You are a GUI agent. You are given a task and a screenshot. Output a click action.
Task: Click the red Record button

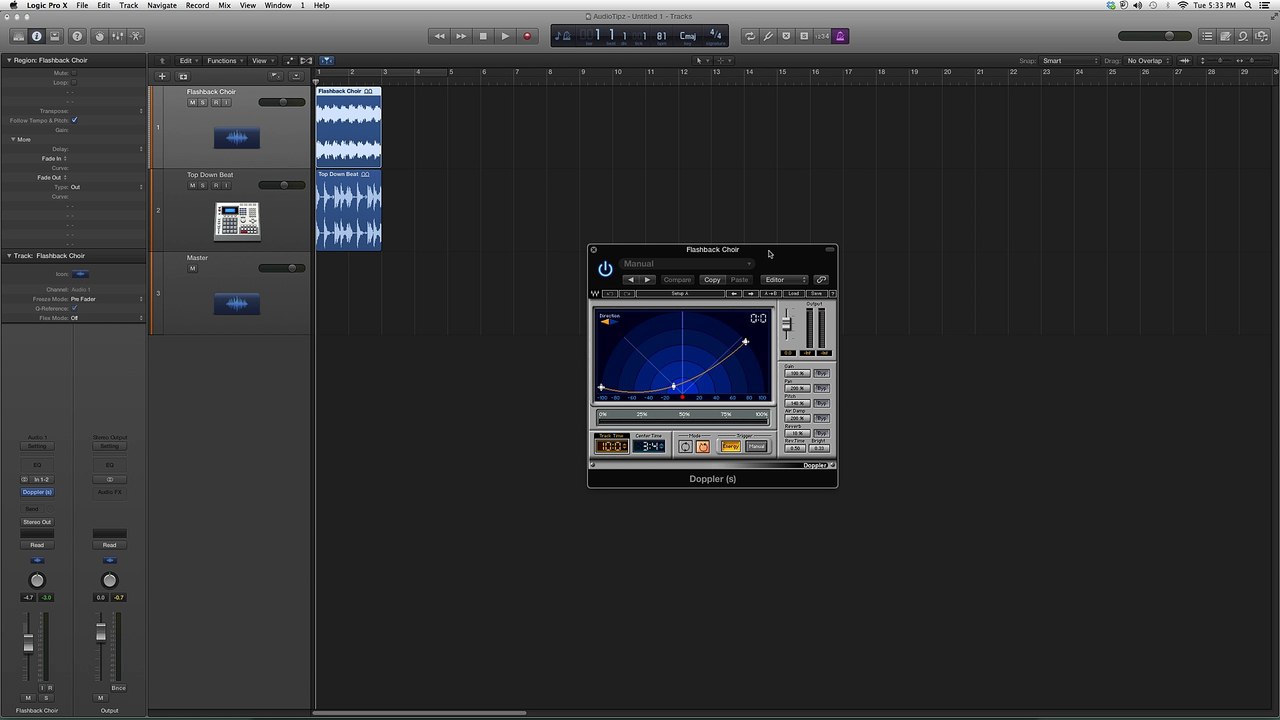(x=527, y=36)
